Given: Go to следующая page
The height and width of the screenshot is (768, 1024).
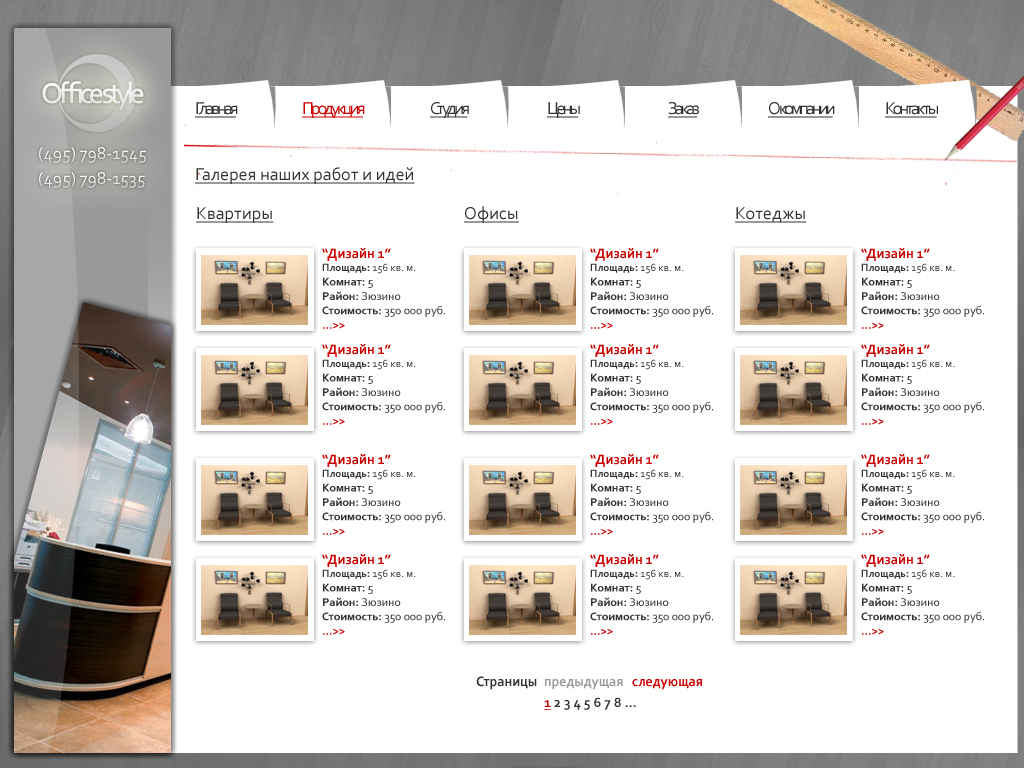Looking at the screenshot, I should (x=667, y=682).
